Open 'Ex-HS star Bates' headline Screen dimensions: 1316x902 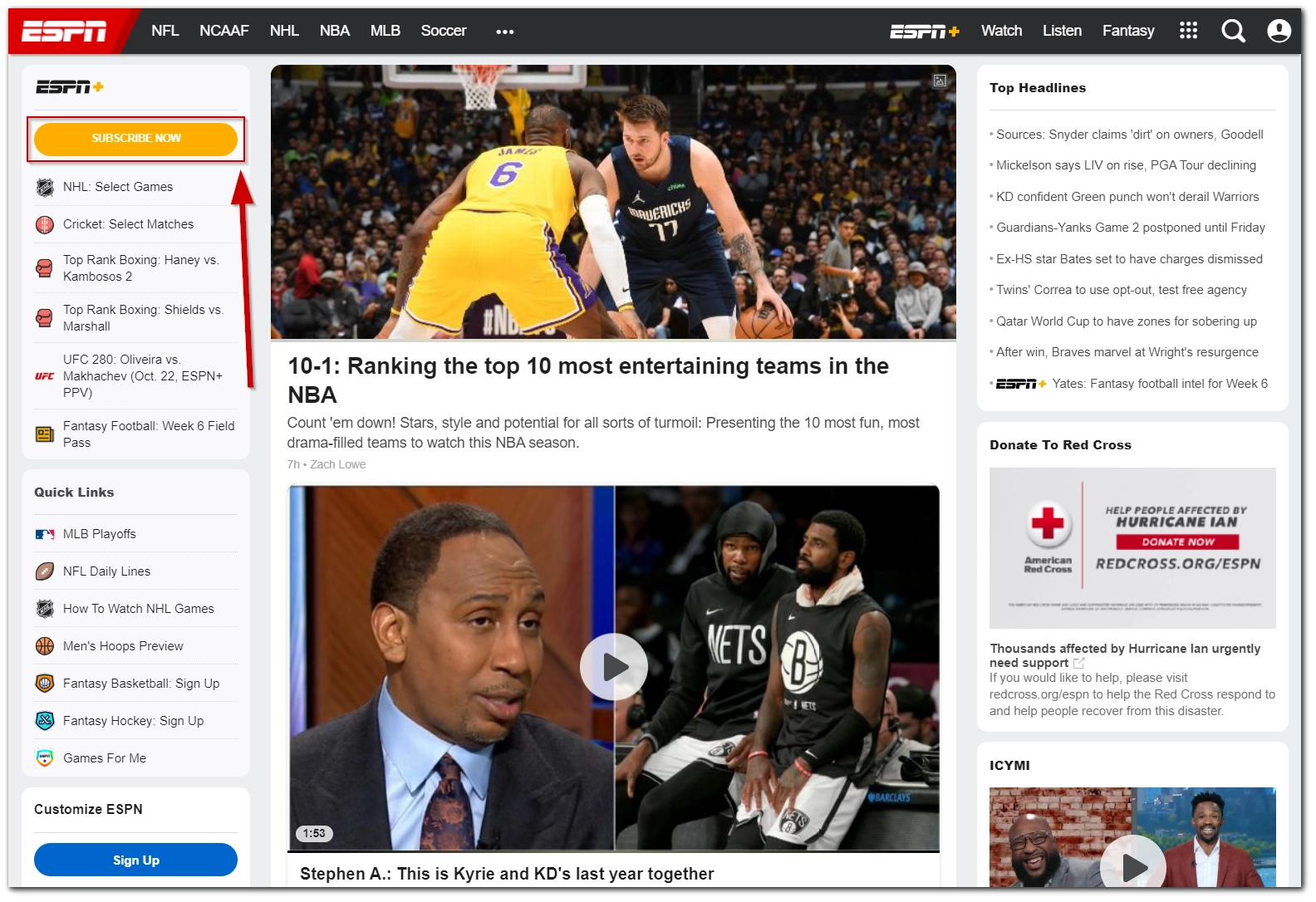[1130, 259]
